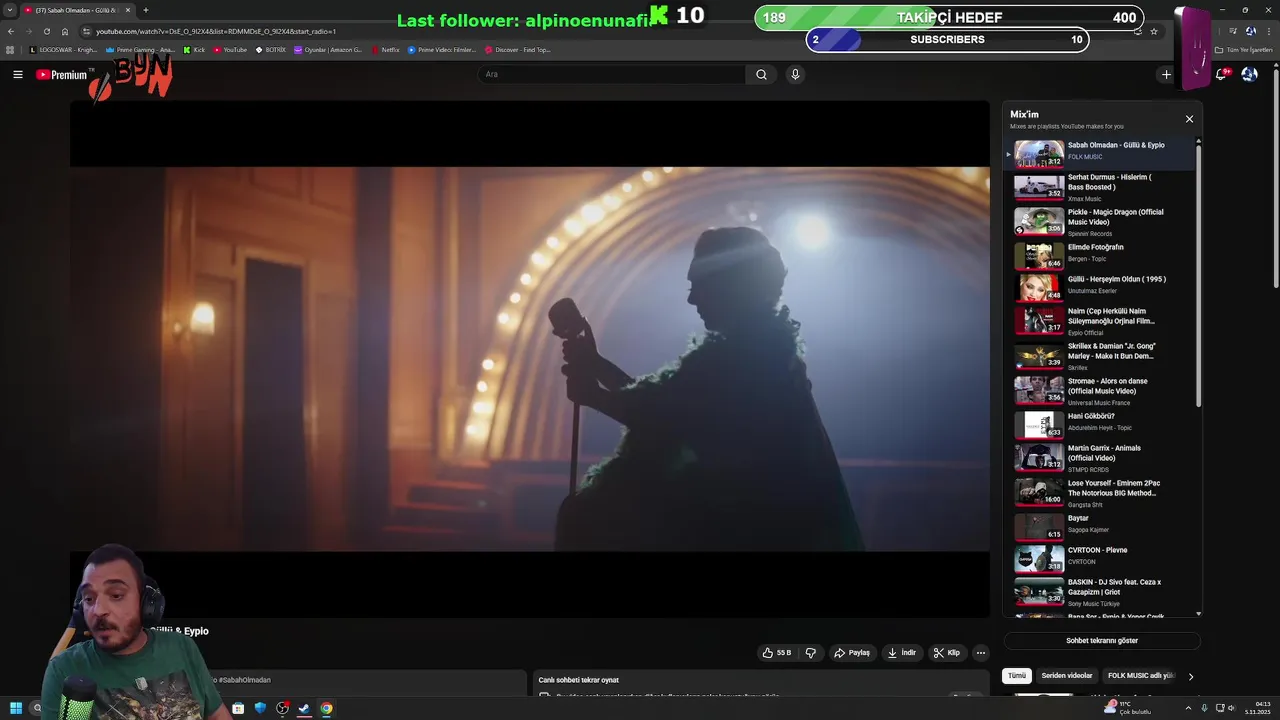This screenshot has width=1280, height=720.
Task: Select the Tümü filter chip
Action: coord(1017,676)
